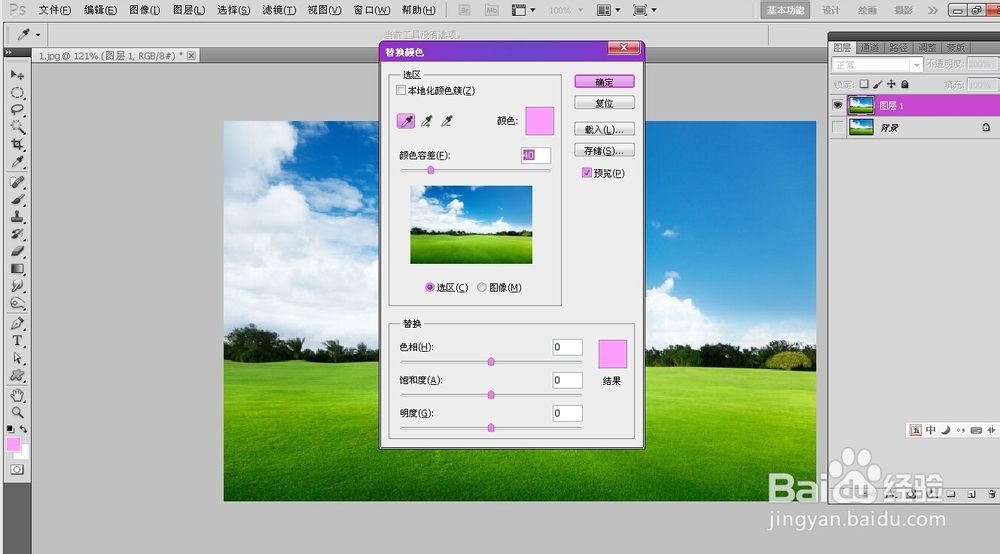Select the History Brush tool
Image resolution: width=1000 pixels, height=554 pixels.
[x=17, y=234]
